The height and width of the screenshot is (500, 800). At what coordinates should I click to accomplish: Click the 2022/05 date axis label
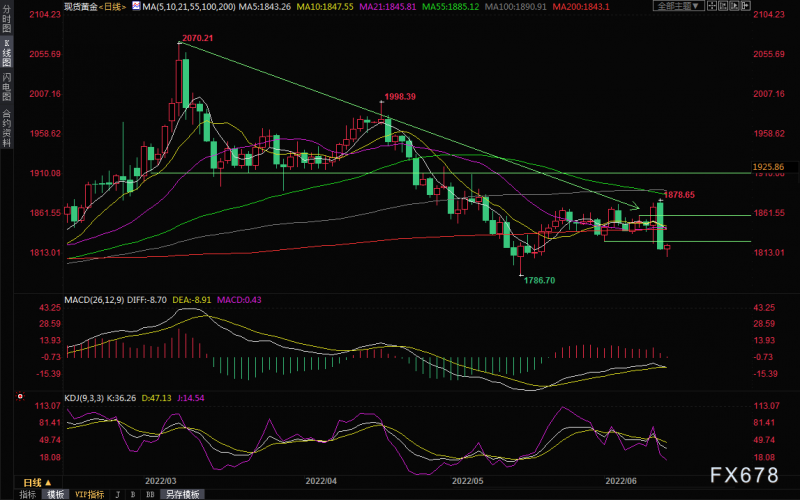tap(468, 481)
